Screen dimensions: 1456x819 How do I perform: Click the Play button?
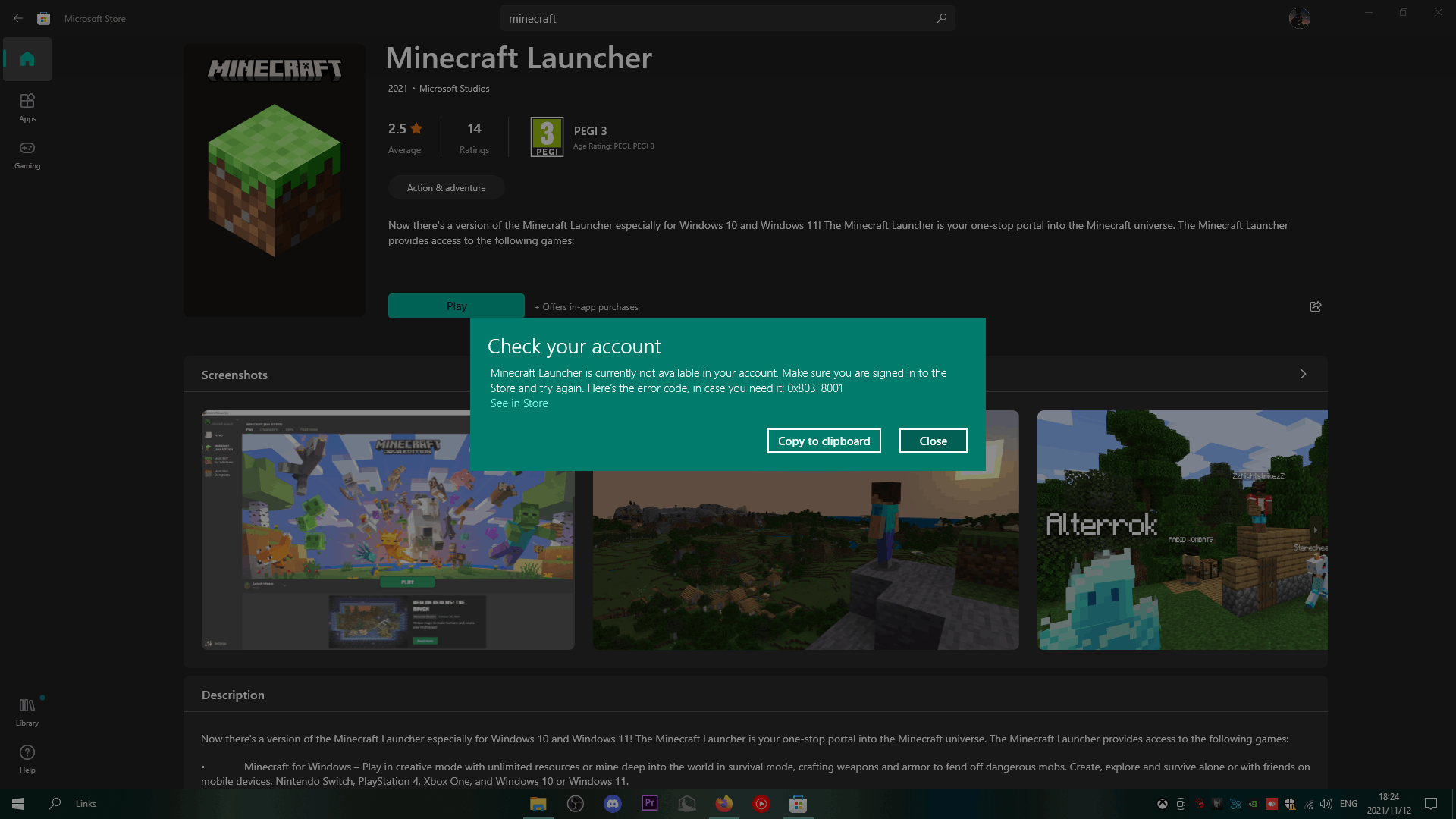click(x=457, y=306)
